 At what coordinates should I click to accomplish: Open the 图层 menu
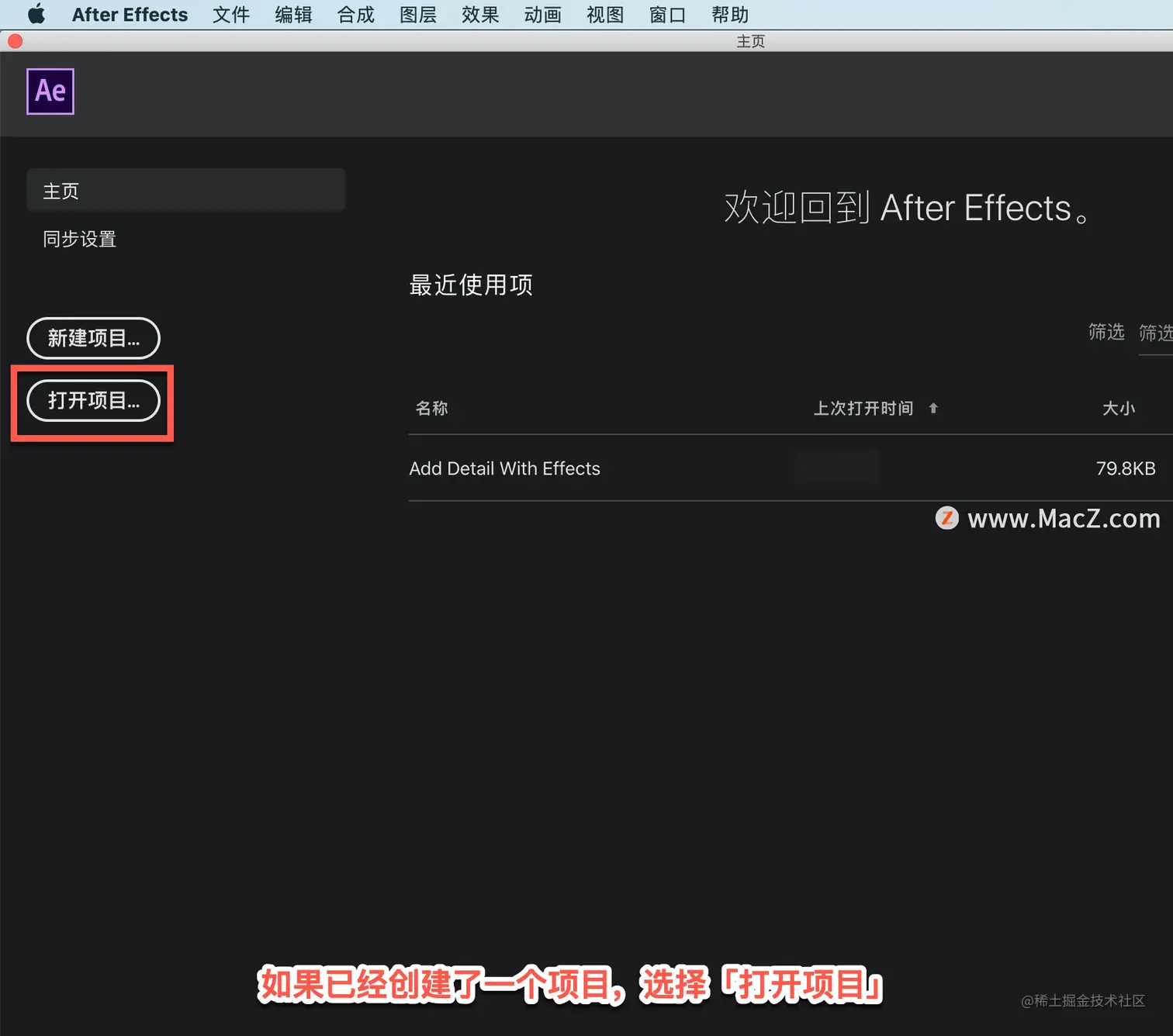418,15
